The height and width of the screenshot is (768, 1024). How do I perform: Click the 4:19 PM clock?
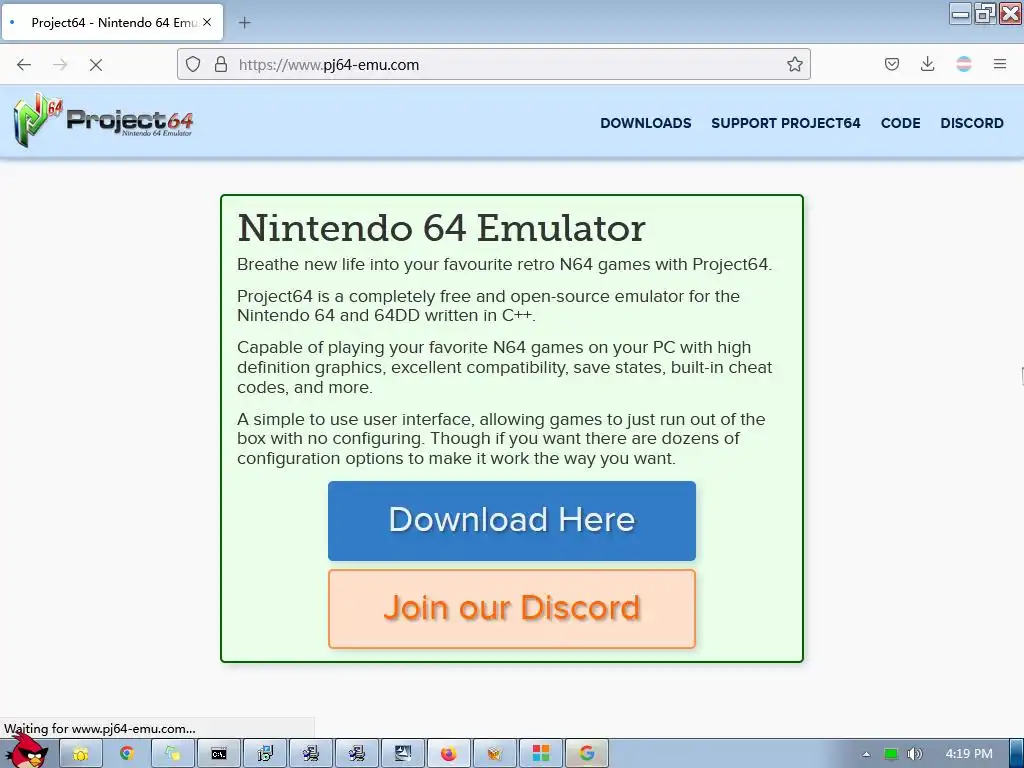pos(968,754)
